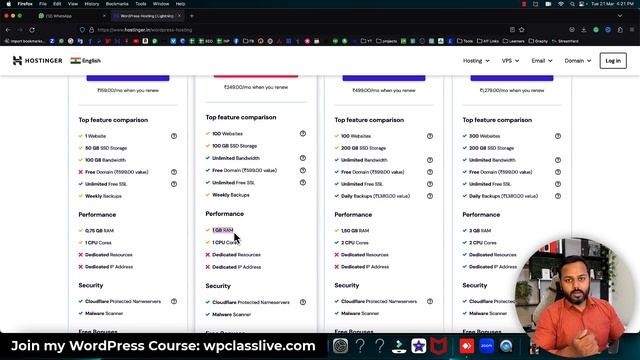Info icon for Free Domain in ₹159 renewal plan
640x360 pixels.
pos(174,172)
